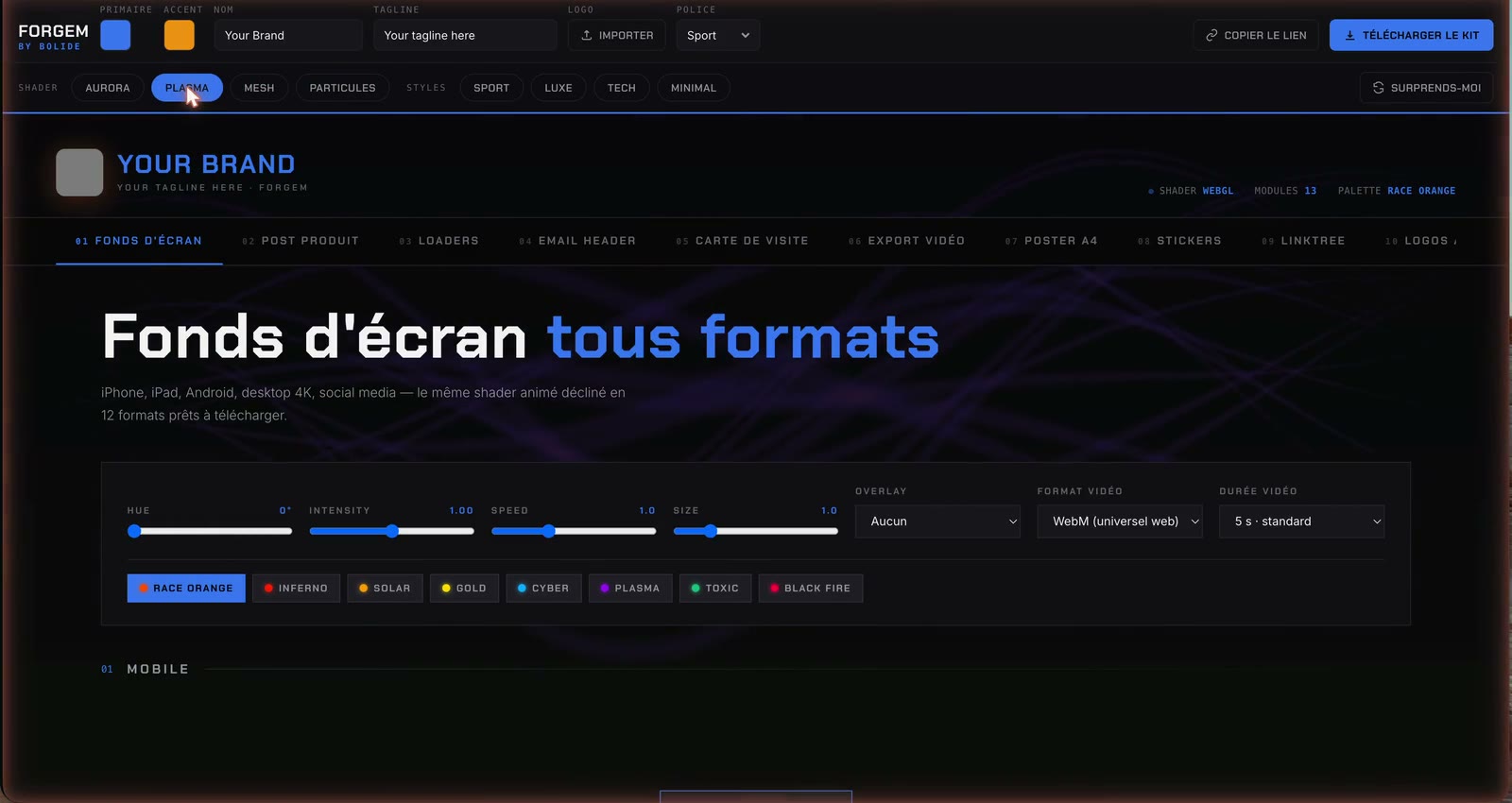
Task: Click the grey brand logo placeholder
Action: 79,172
